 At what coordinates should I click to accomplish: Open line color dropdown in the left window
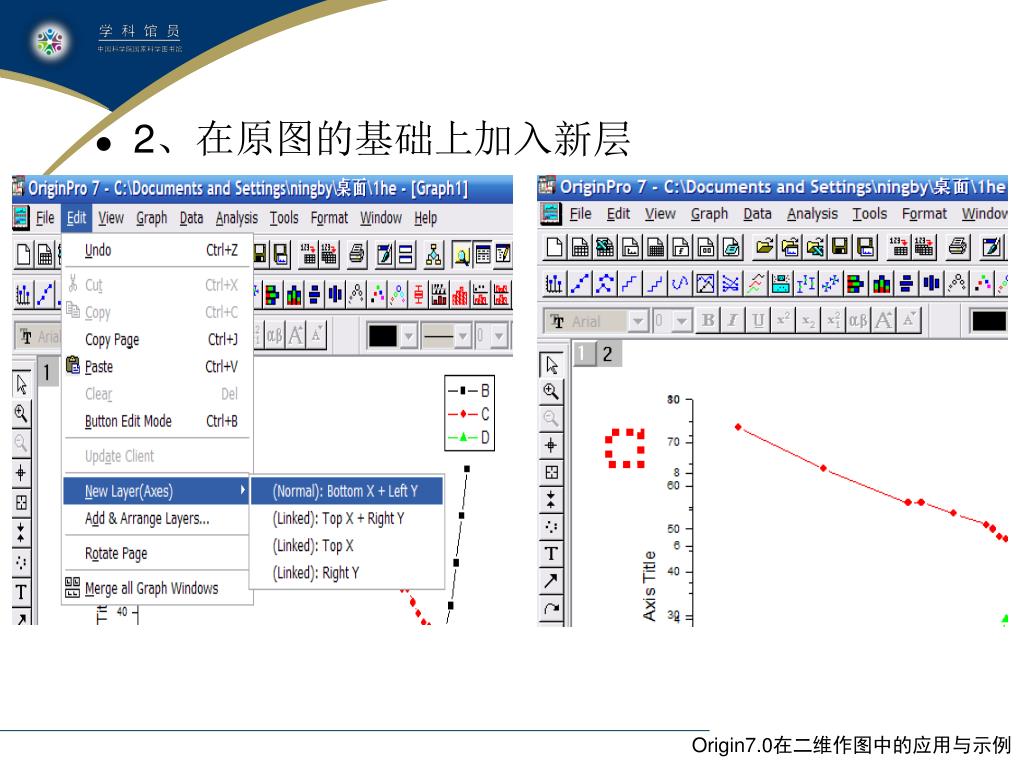point(409,336)
